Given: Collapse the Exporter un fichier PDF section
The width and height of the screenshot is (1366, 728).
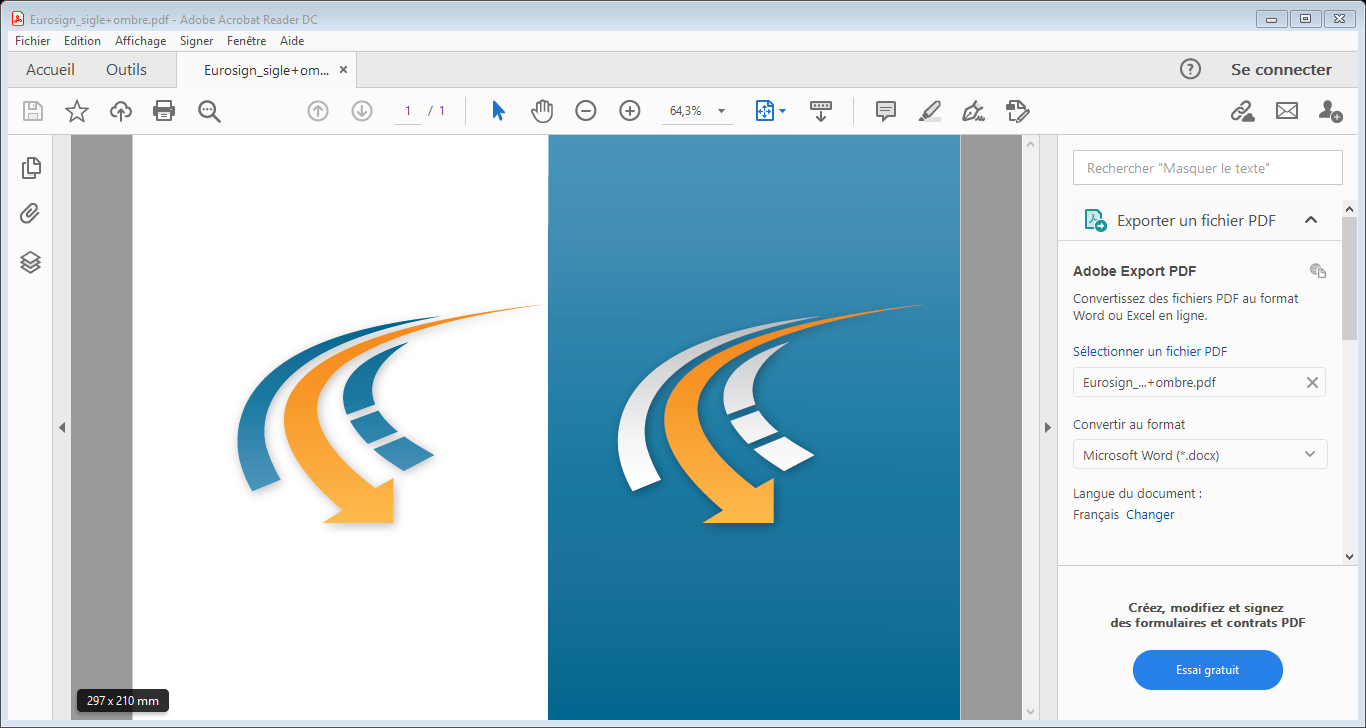Looking at the screenshot, I should (x=1311, y=220).
